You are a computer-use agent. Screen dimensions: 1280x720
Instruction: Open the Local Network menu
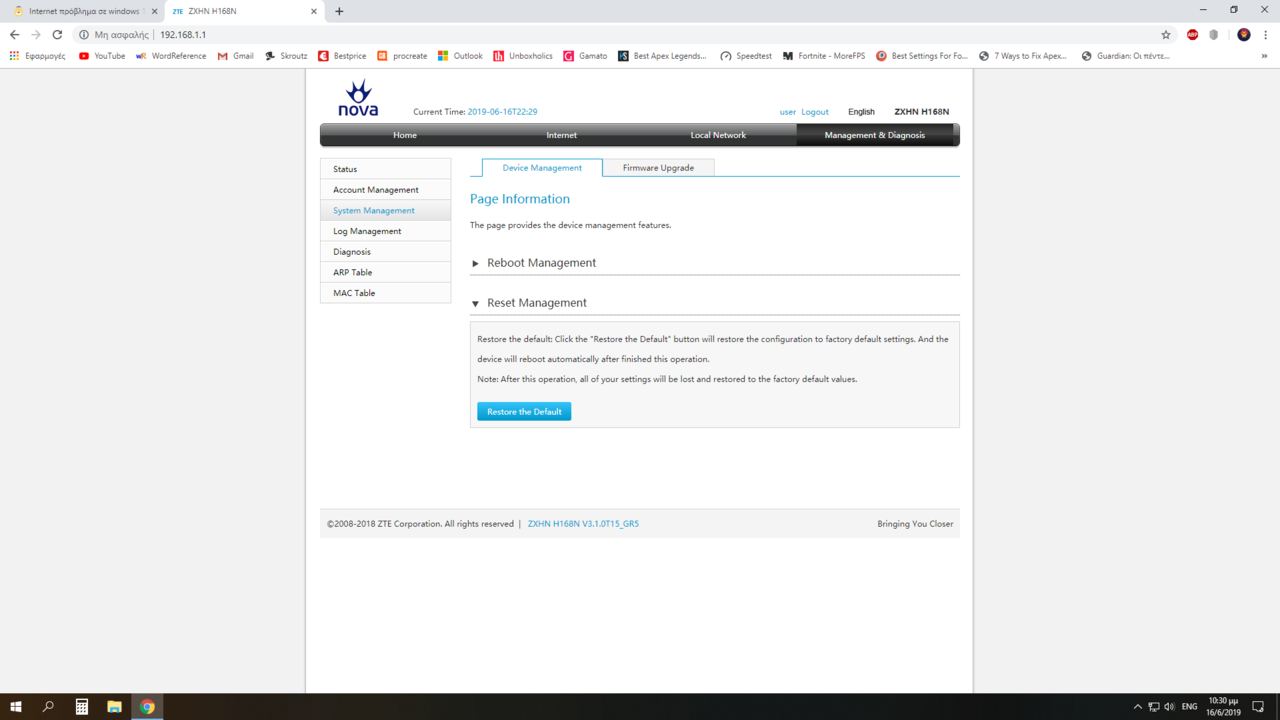[718, 135]
